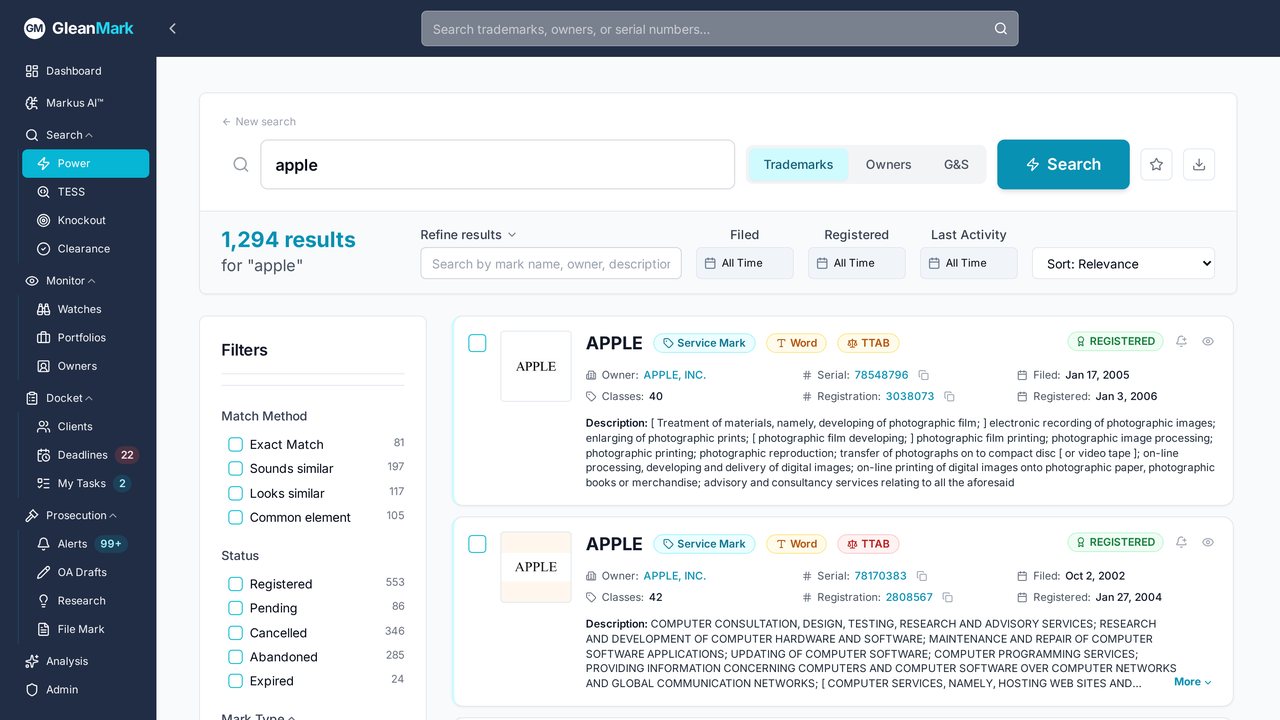Viewport: 1280px width, 720px height.
Task: Open the Sort: Relevance dropdown
Action: coord(1123,263)
